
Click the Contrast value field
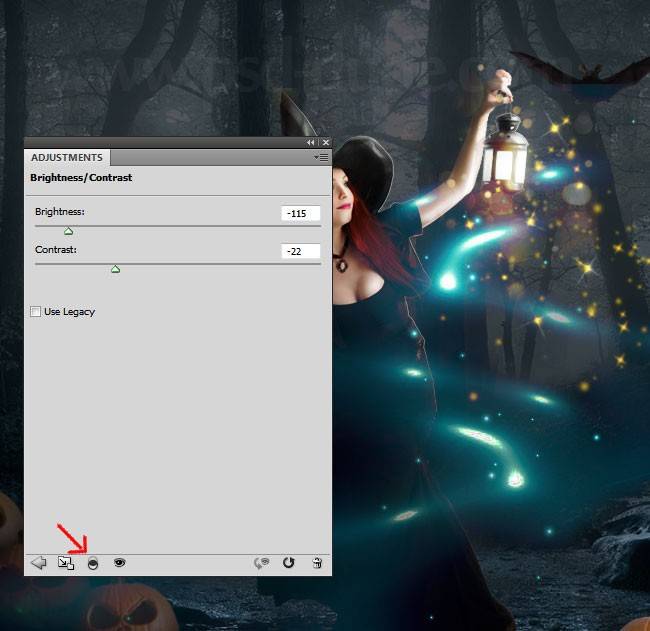coord(301,251)
